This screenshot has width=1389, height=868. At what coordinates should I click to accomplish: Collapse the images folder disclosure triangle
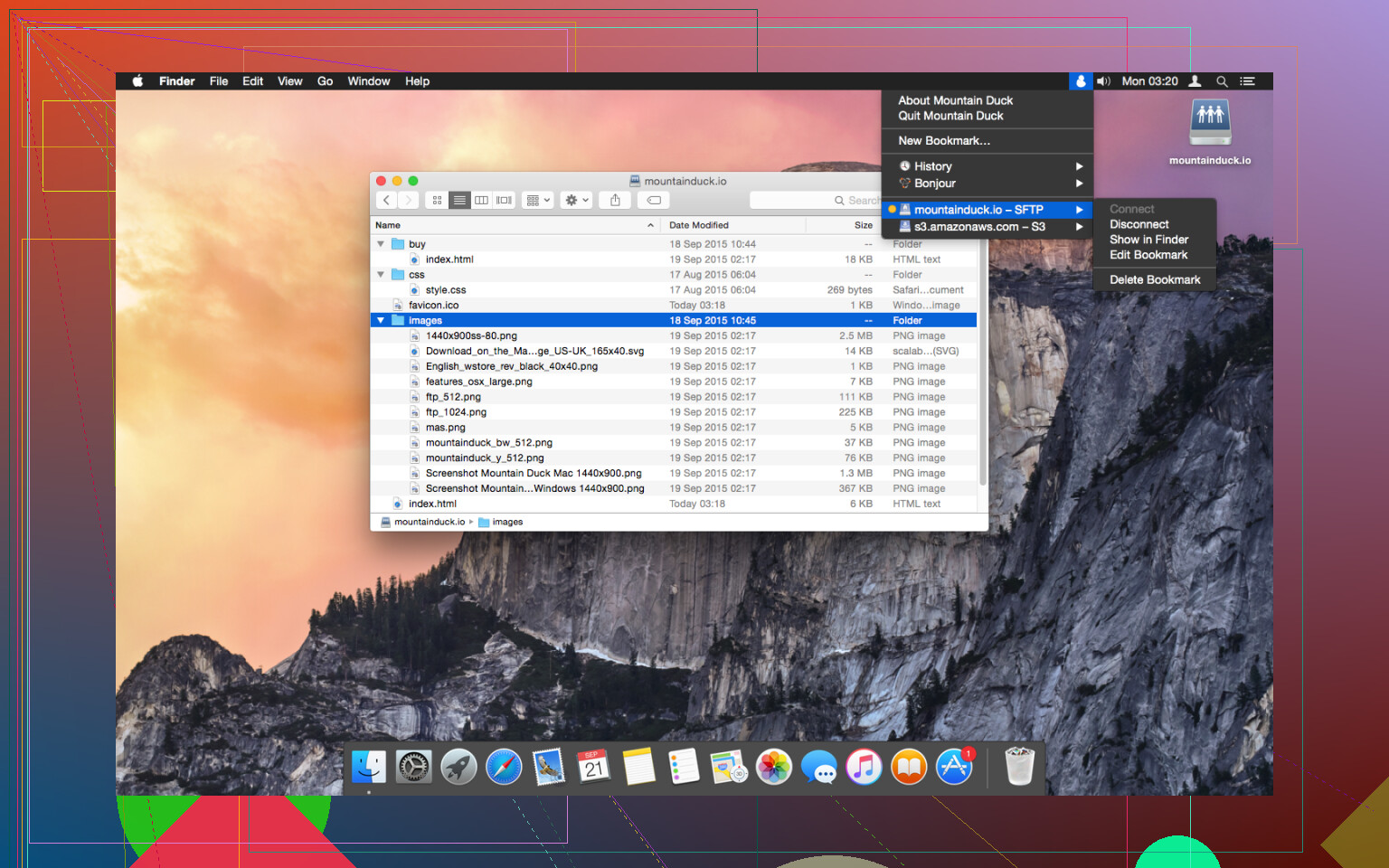point(381,320)
